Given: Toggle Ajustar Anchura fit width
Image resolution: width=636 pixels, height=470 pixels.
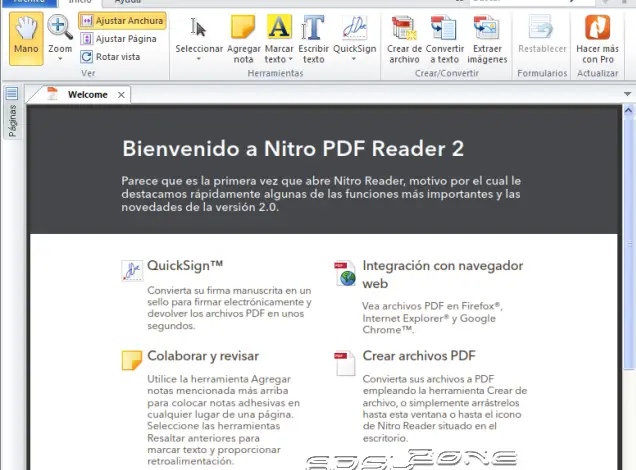Looking at the screenshot, I should click(122, 21).
